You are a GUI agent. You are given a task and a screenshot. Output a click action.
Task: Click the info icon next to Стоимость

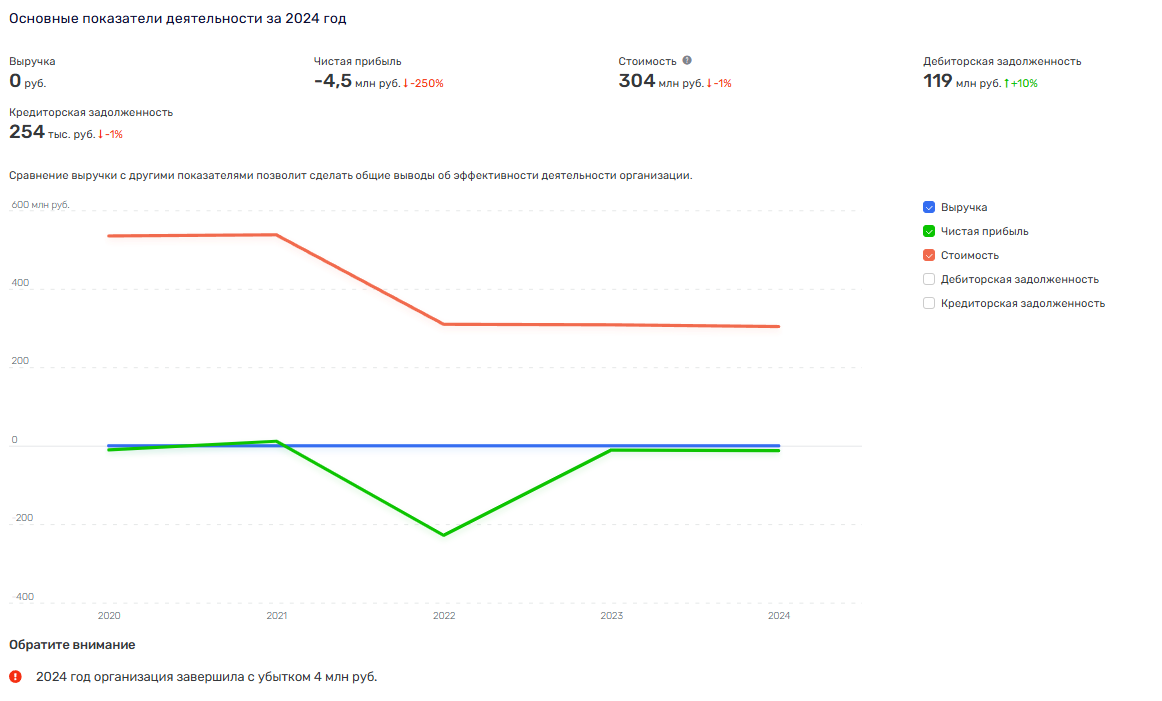tap(687, 61)
